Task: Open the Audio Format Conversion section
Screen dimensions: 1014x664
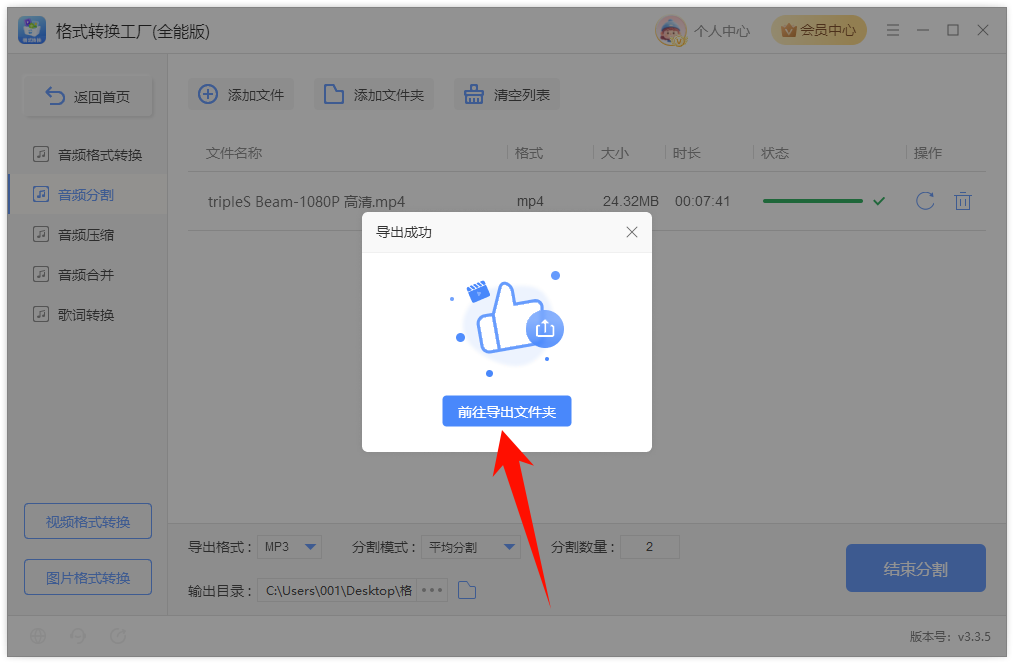Action: coord(87,155)
